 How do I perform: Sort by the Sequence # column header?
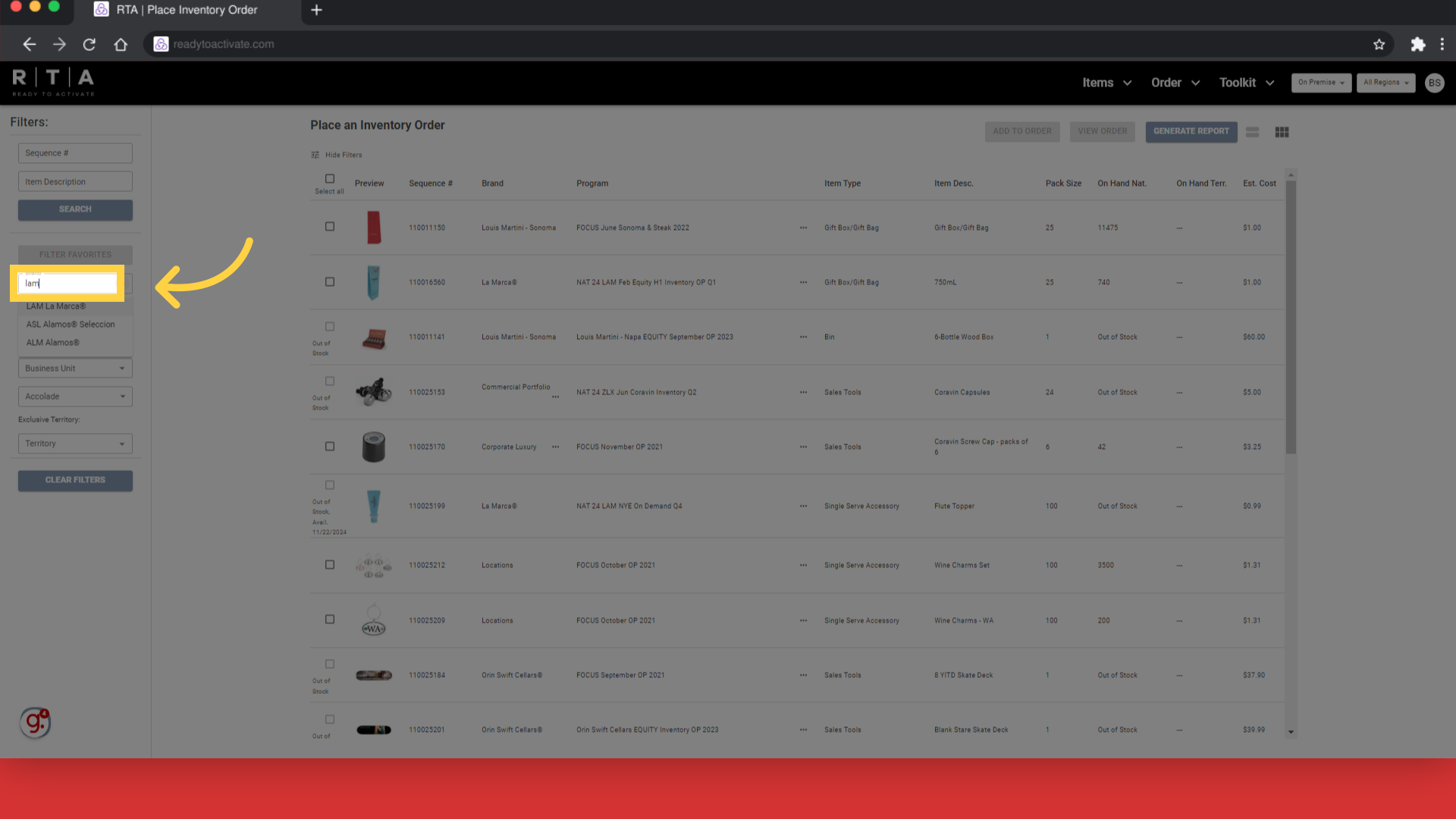pos(431,184)
